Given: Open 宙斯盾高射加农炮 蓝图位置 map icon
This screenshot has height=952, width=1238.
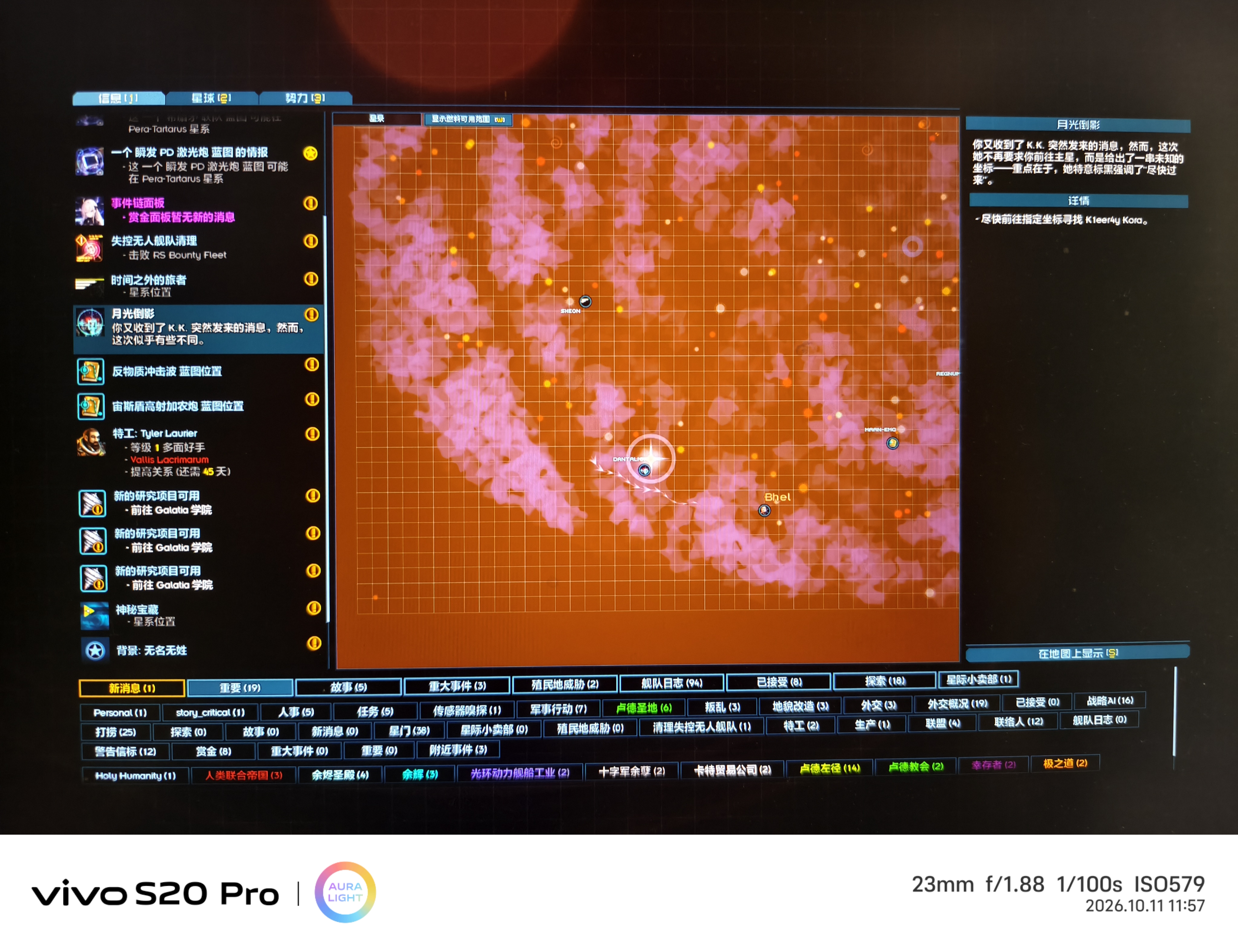Looking at the screenshot, I should pyautogui.click(x=91, y=406).
